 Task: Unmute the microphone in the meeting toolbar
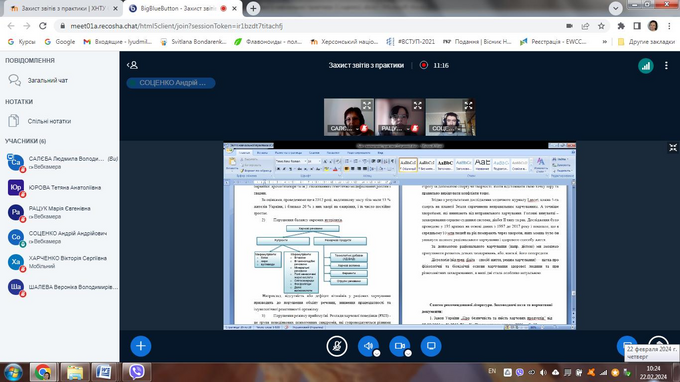337,346
